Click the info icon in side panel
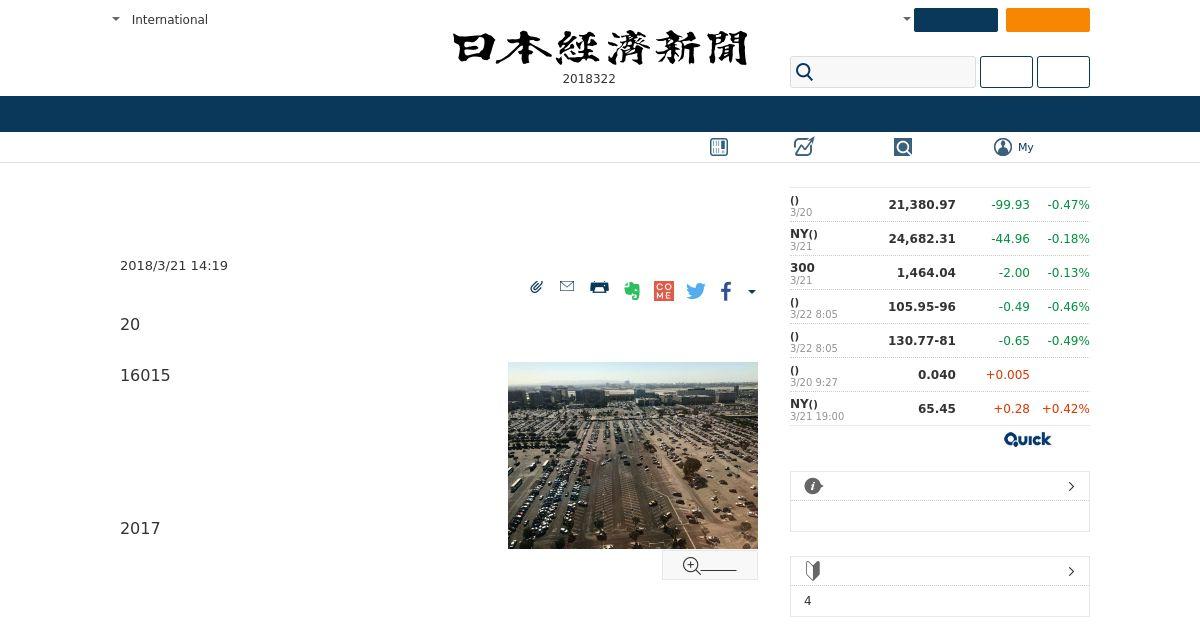 point(813,486)
